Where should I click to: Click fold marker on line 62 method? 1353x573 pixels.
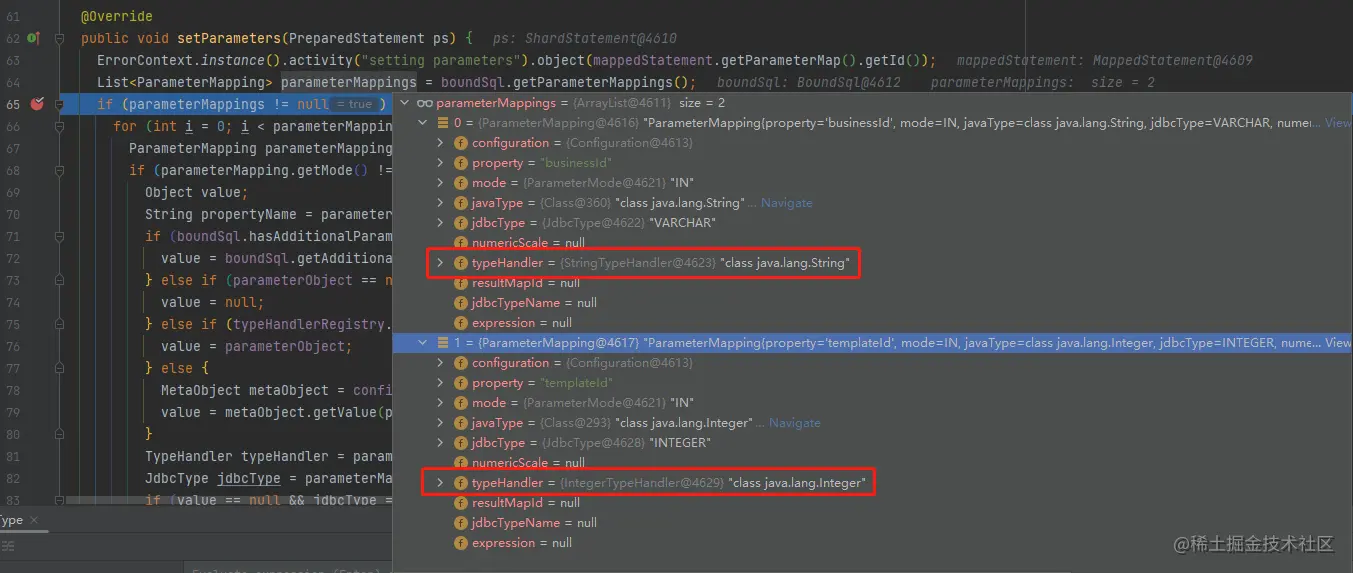coord(59,38)
